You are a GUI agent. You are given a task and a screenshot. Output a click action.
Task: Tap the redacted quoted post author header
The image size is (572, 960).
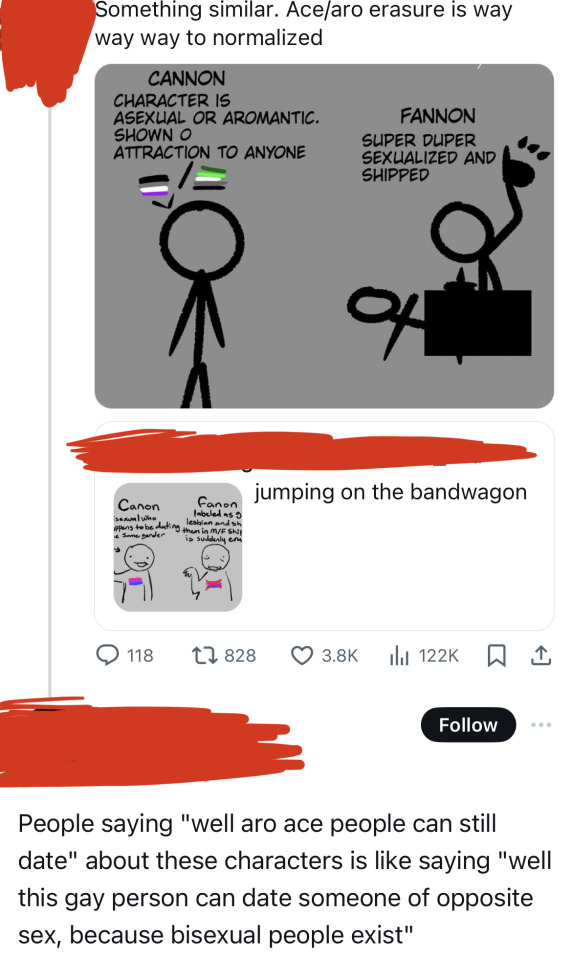[301, 452]
